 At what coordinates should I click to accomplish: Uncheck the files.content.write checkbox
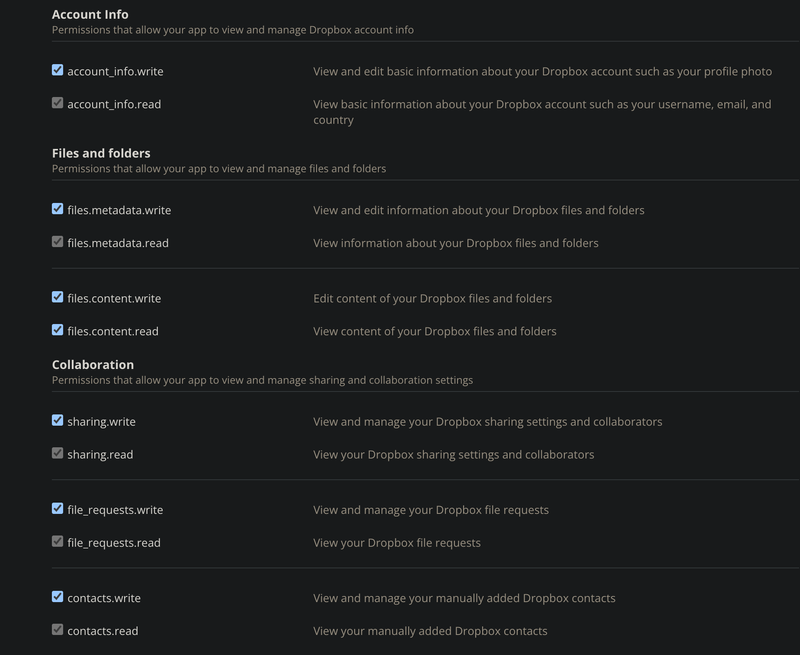point(58,297)
